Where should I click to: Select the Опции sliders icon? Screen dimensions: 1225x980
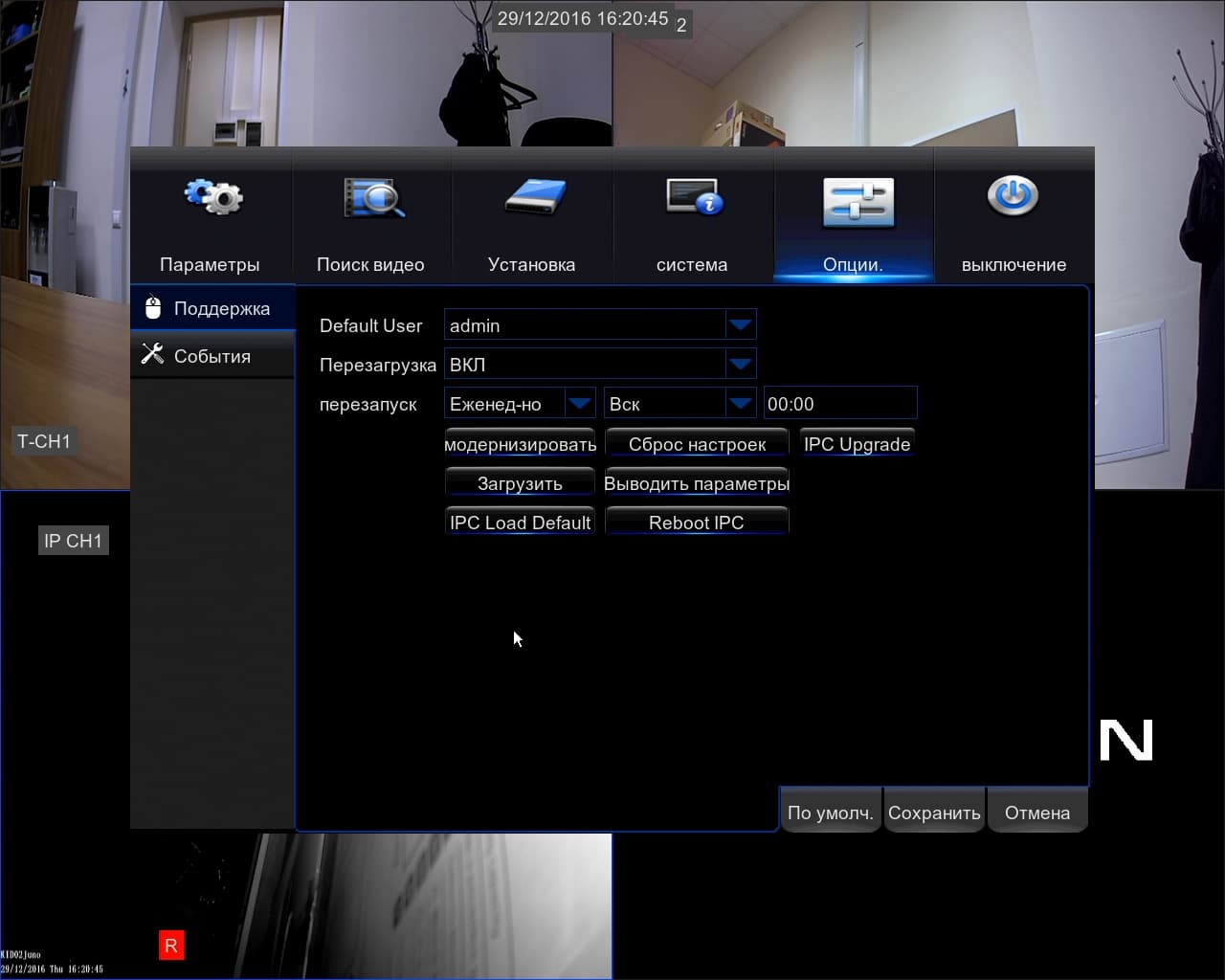point(857,203)
